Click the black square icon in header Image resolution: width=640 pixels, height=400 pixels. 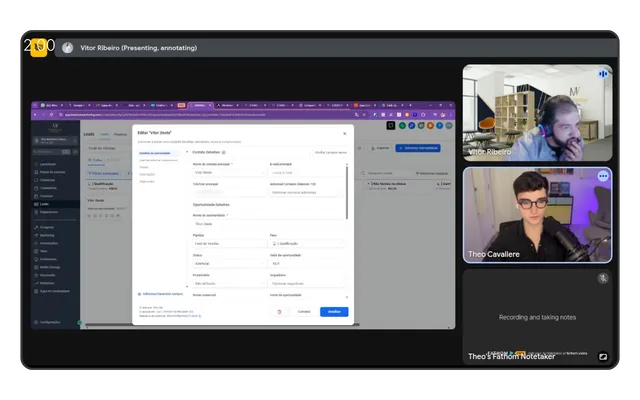click(391, 126)
